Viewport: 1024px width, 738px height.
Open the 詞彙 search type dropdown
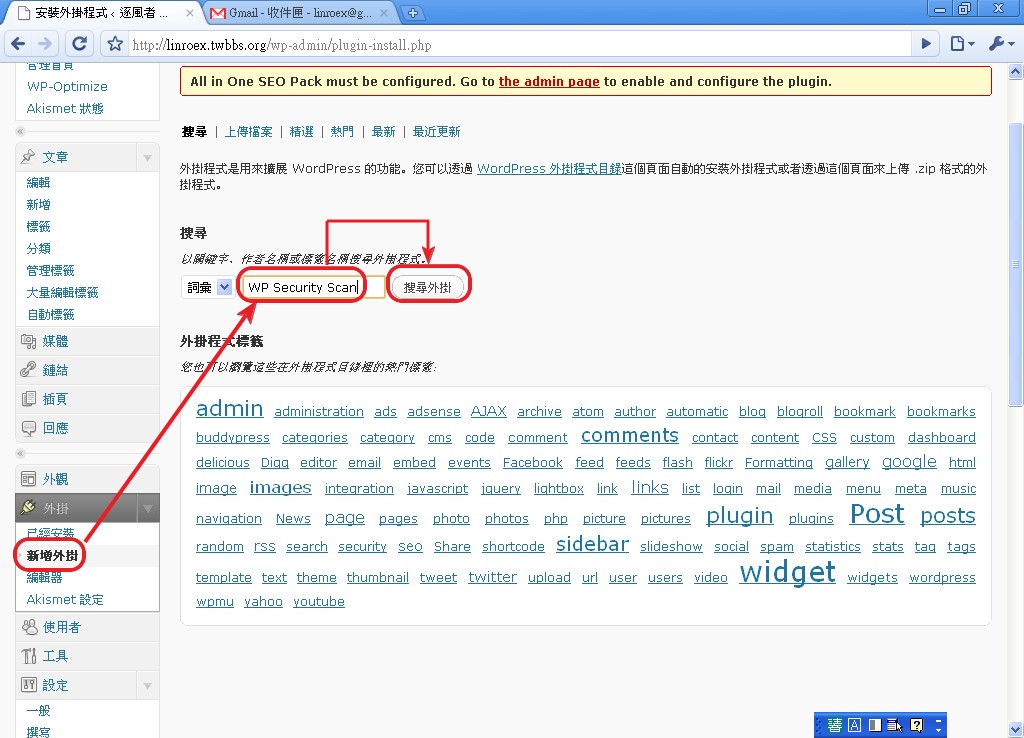coord(206,287)
